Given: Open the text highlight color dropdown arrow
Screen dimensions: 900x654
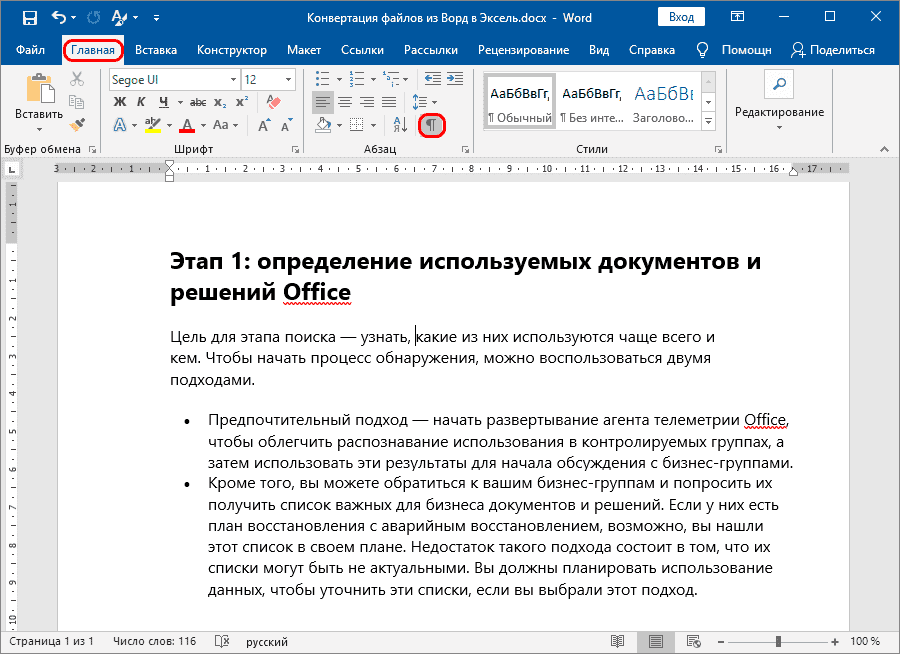Looking at the screenshot, I should [x=169, y=124].
